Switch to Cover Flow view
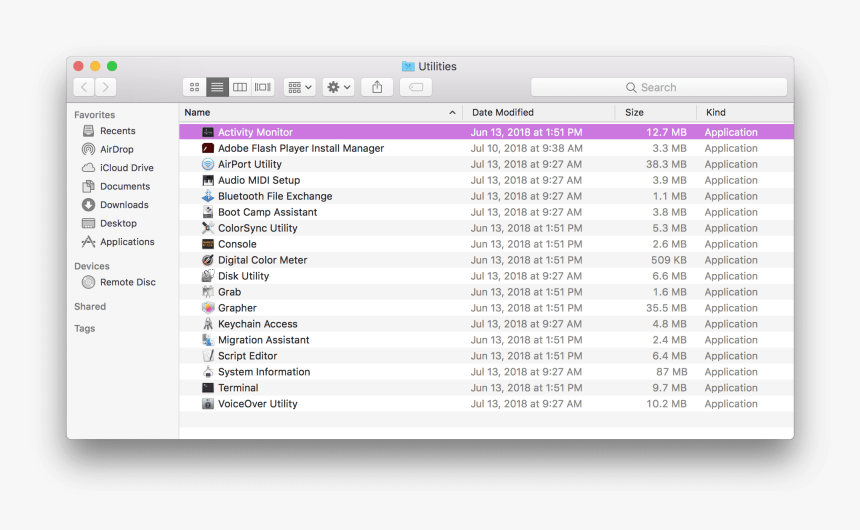Image resolution: width=860 pixels, height=530 pixels. (x=263, y=87)
